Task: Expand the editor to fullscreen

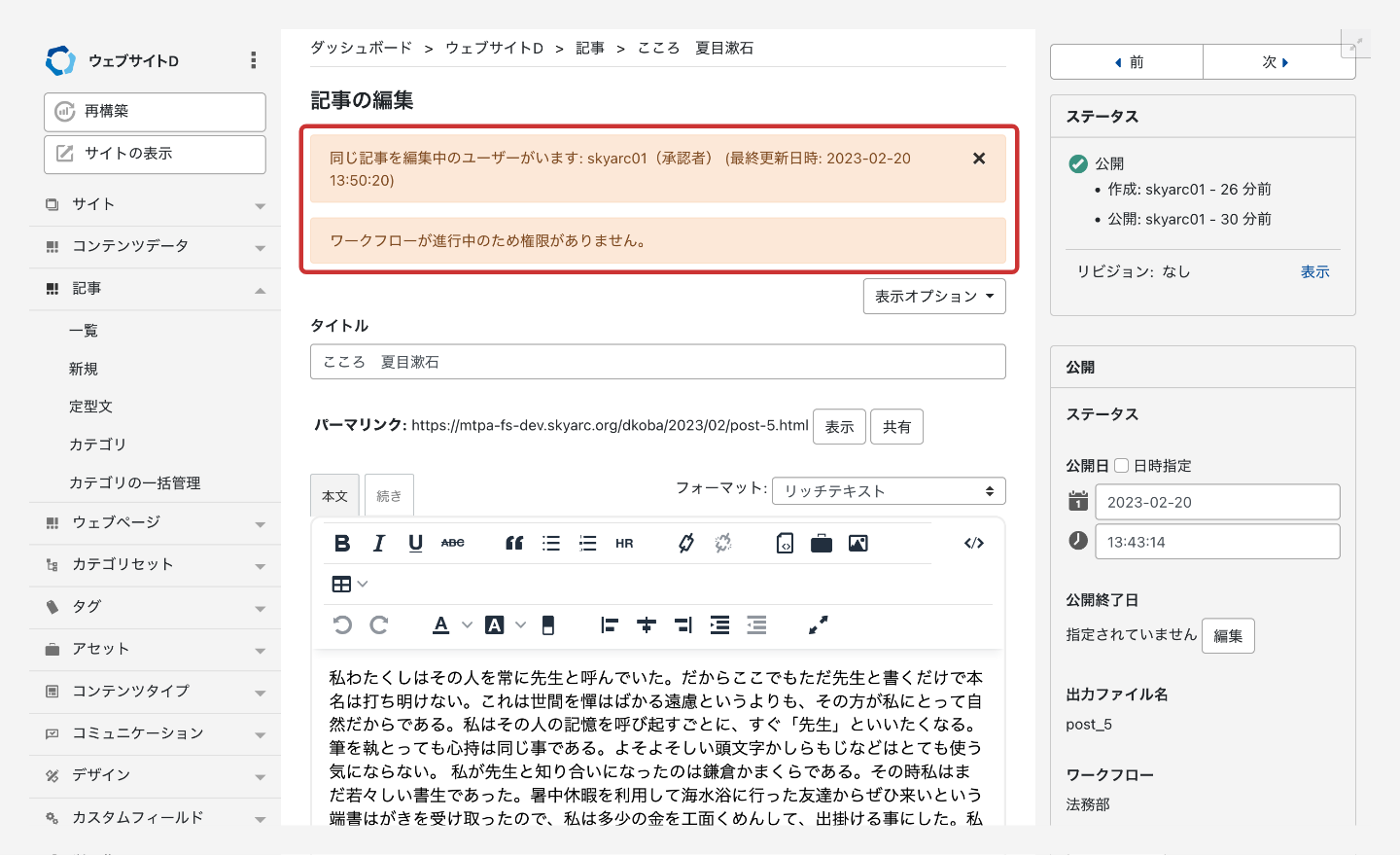Action: pyautogui.click(x=818, y=625)
